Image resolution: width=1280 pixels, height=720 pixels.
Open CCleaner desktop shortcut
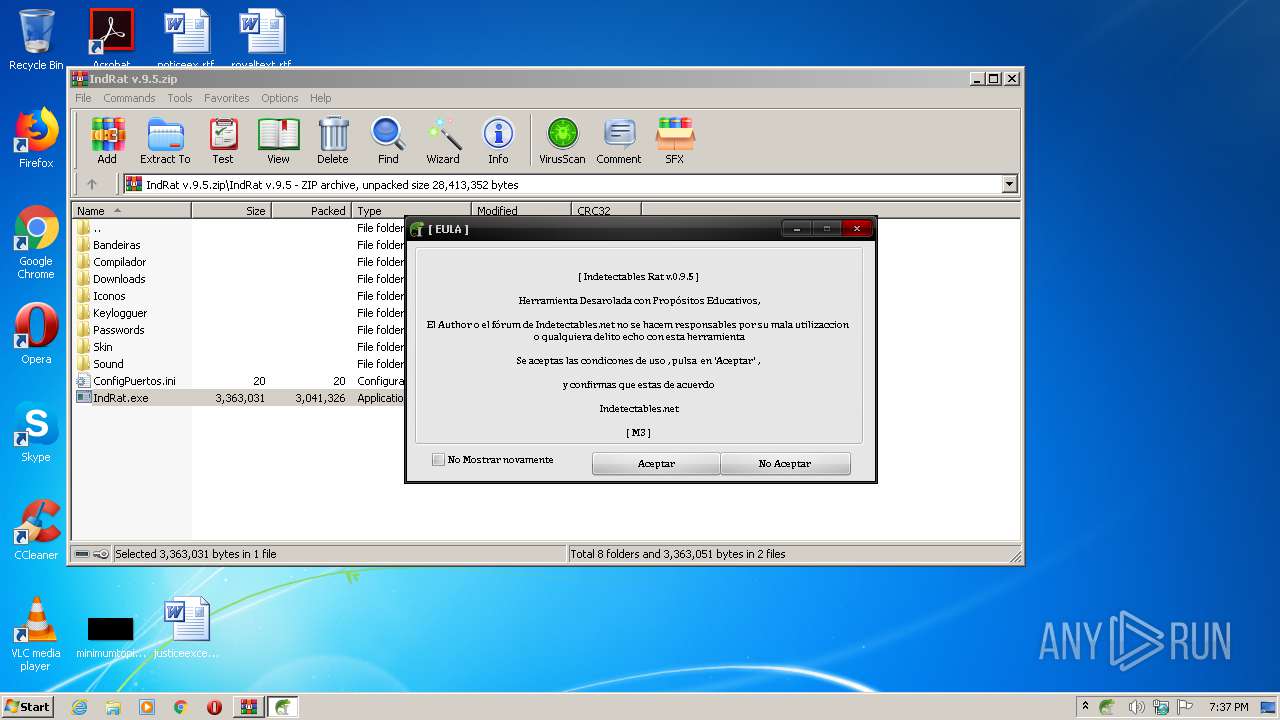pyautogui.click(x=36, y=530)
